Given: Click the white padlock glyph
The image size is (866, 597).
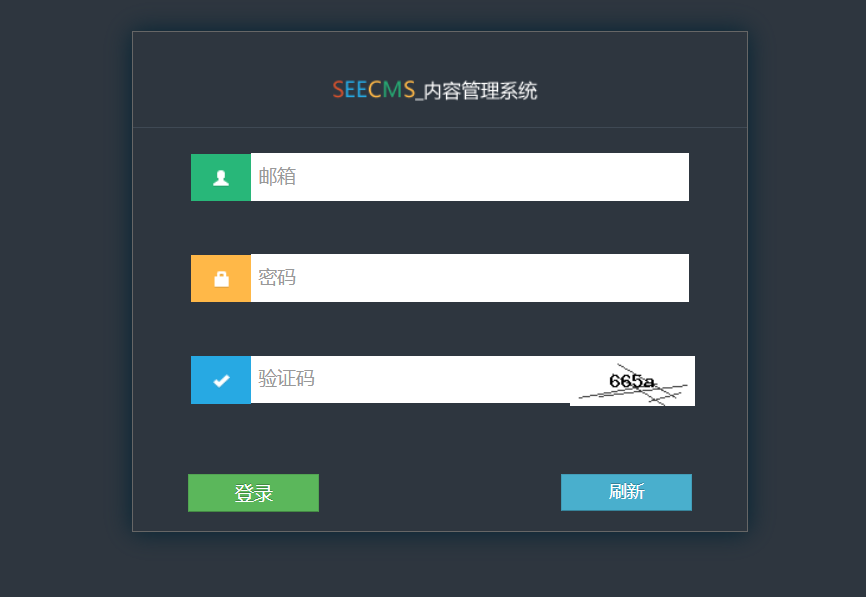Looking at the screenshot, I should [x=221, y=279].
